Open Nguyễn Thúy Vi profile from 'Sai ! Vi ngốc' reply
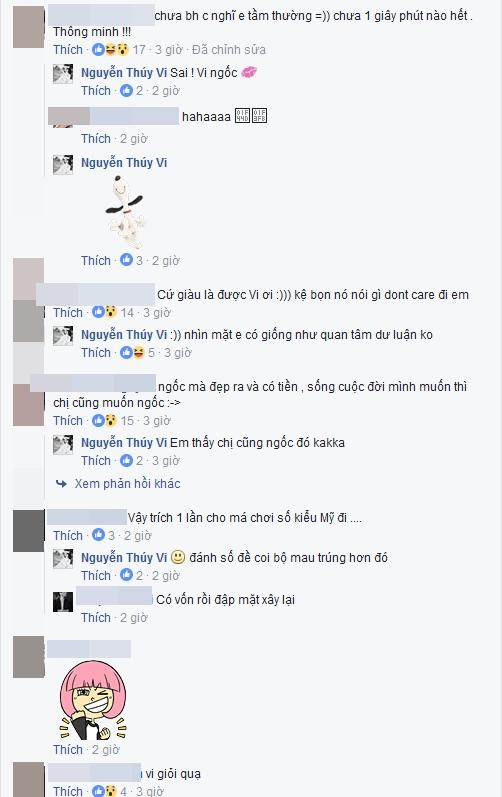The width and height of the screenshot is (502, 797). tap(124, 73)
